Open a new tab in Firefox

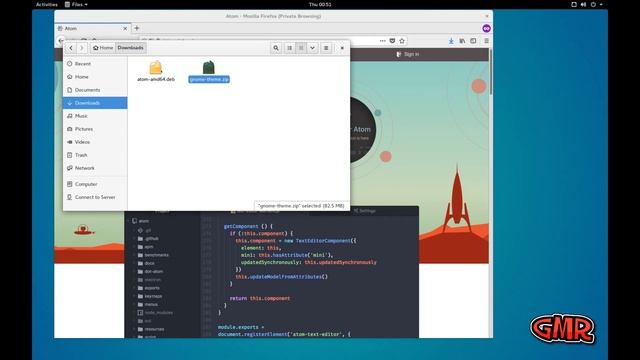pyautogui.click(x=137, y=28)
